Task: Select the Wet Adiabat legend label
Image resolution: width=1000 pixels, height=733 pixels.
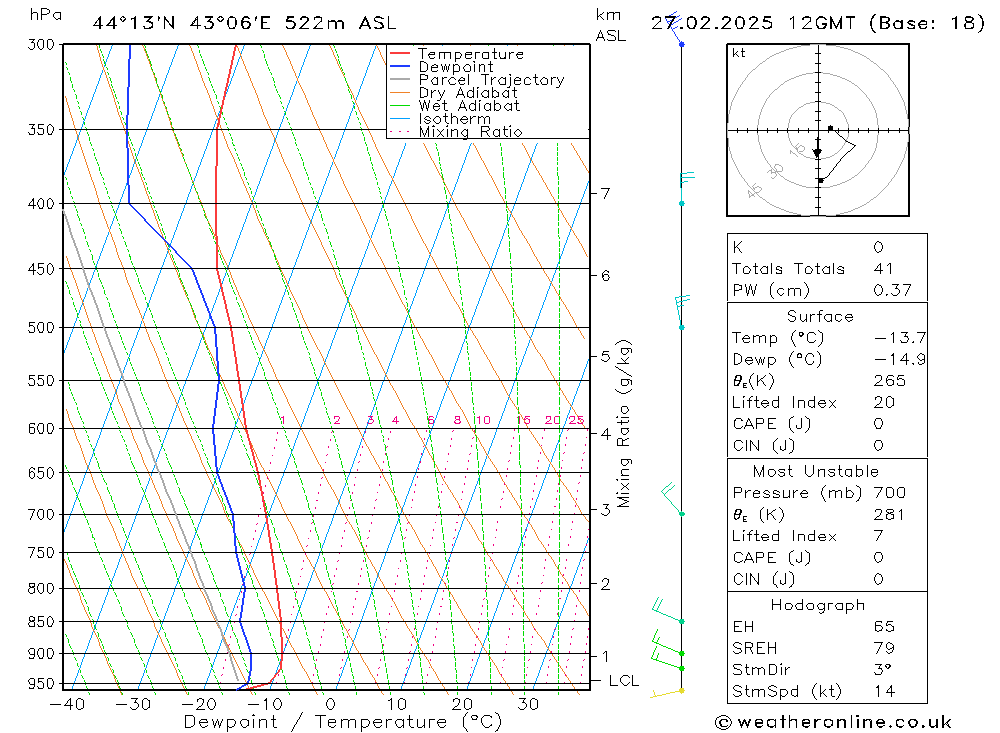Action: pyautogui.click(x=469, y=106)
